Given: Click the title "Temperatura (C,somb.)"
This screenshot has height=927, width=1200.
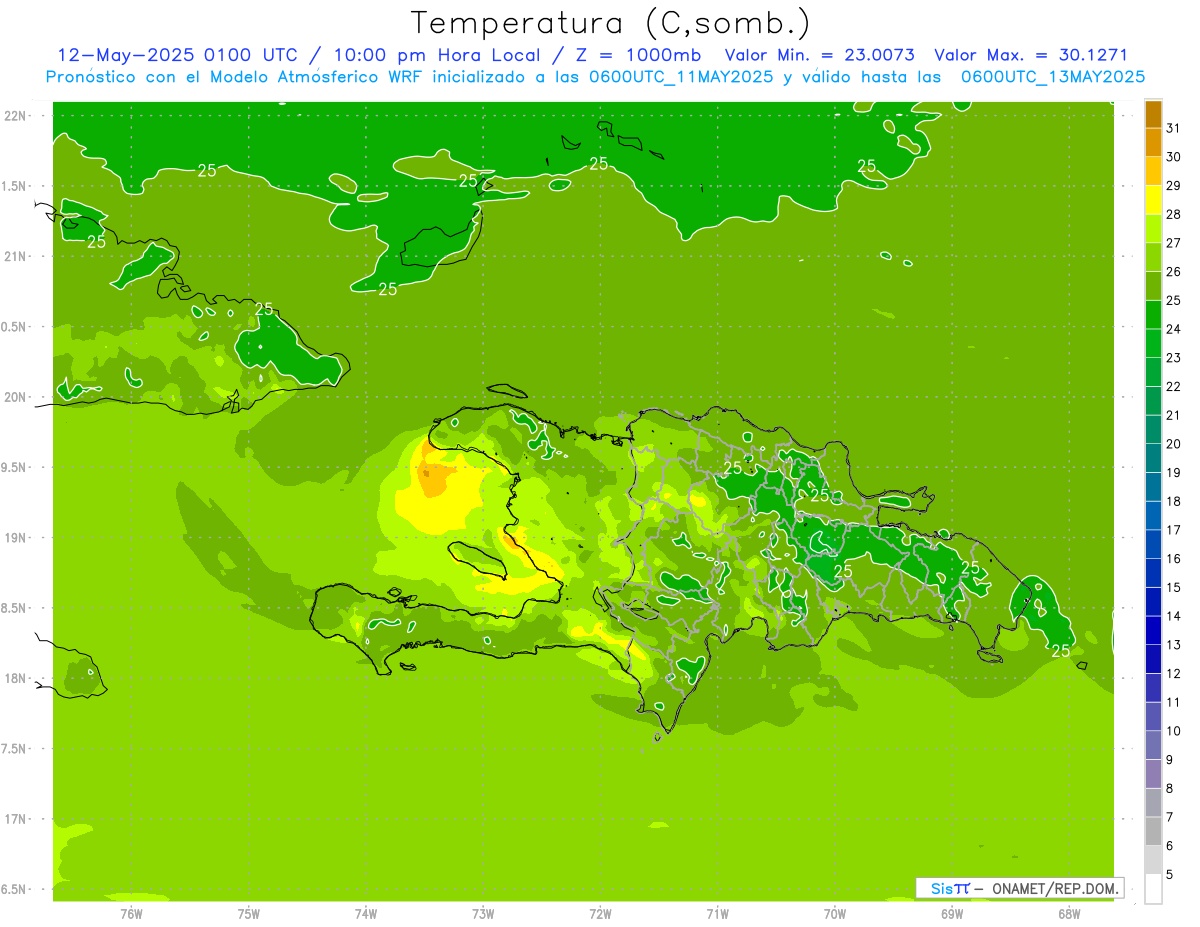Looking at the screenshot, I should (x=610, y=23).
